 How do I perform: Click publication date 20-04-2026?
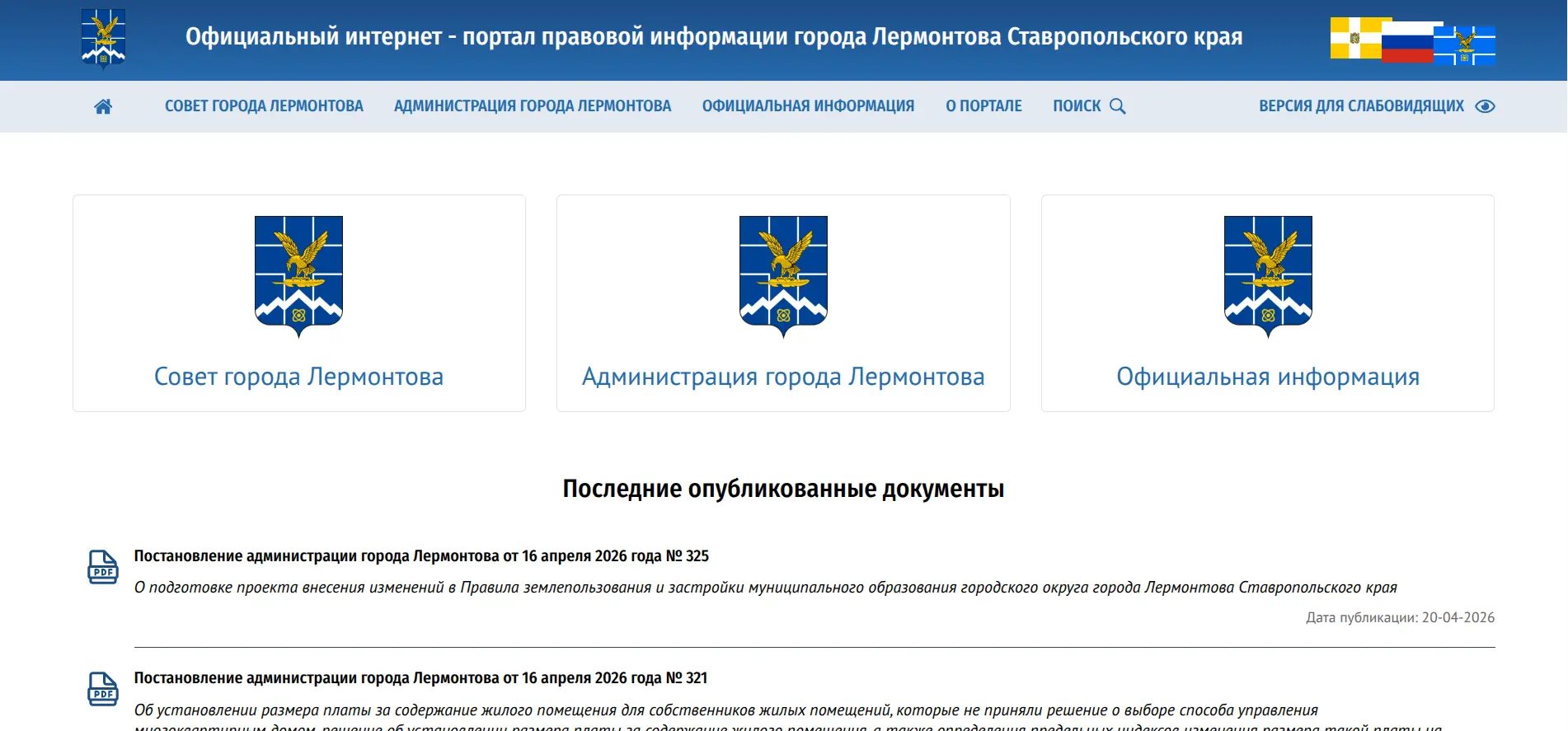pos(1400,617)
